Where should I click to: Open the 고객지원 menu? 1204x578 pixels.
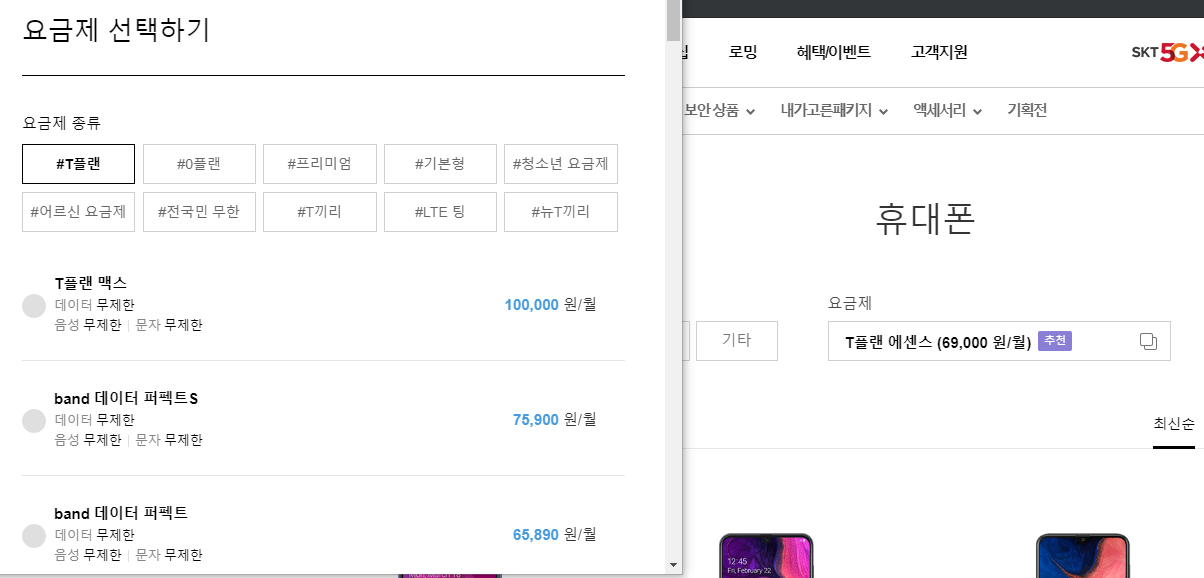(939, 52)
